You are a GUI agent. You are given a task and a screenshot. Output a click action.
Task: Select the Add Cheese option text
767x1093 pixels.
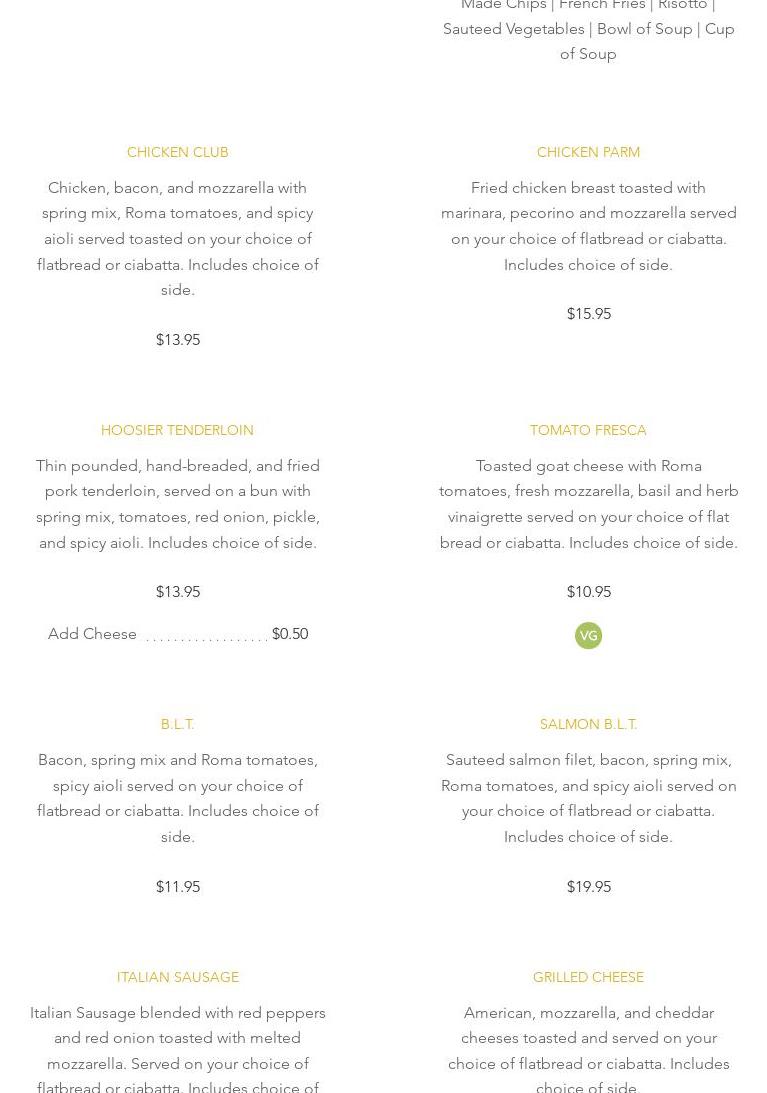pyautogui.click(x=92, y=634)
